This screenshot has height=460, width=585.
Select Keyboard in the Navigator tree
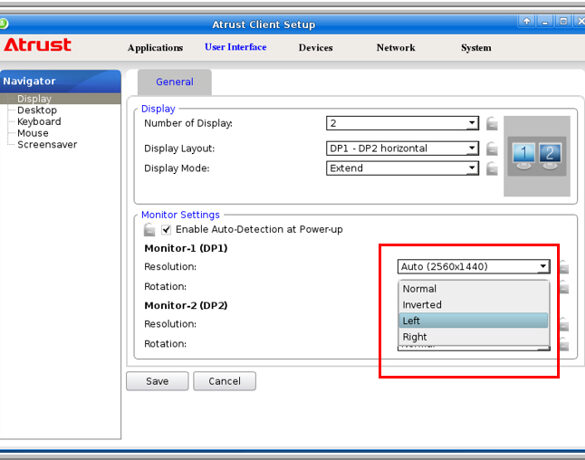pos(39,122)
